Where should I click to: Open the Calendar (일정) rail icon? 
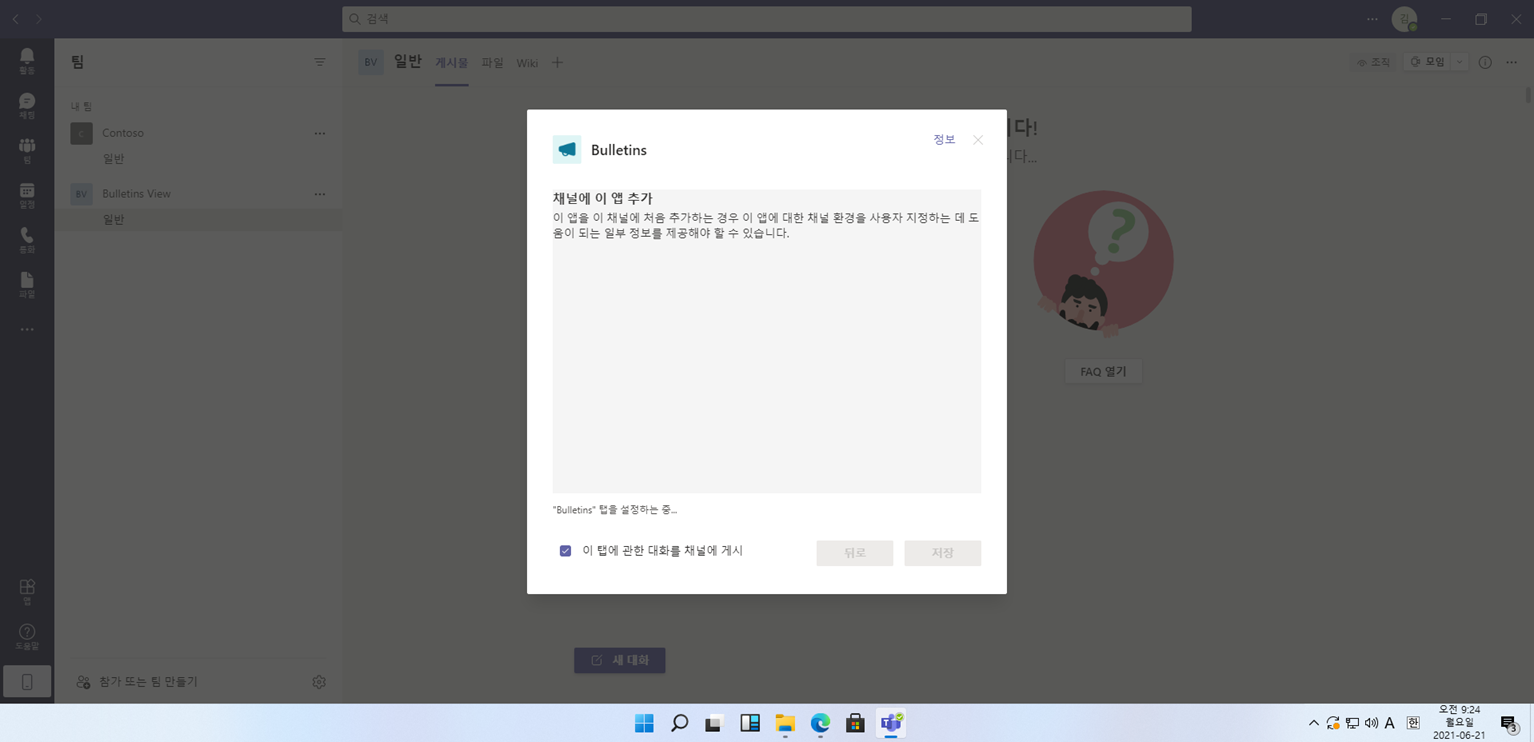(27, 195)
